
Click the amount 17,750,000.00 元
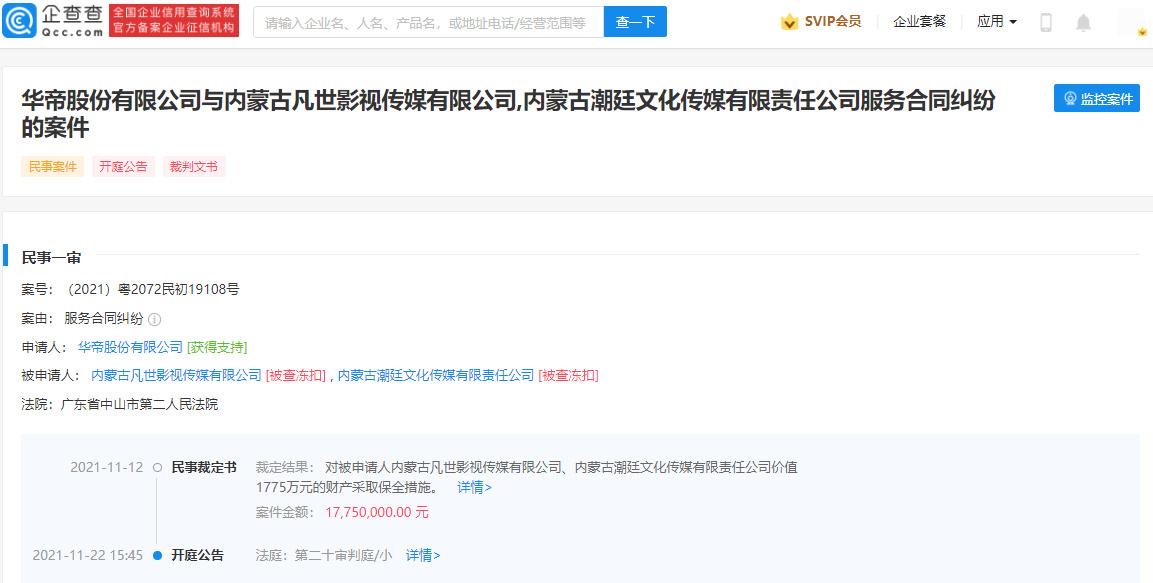[x=376, y=512]
